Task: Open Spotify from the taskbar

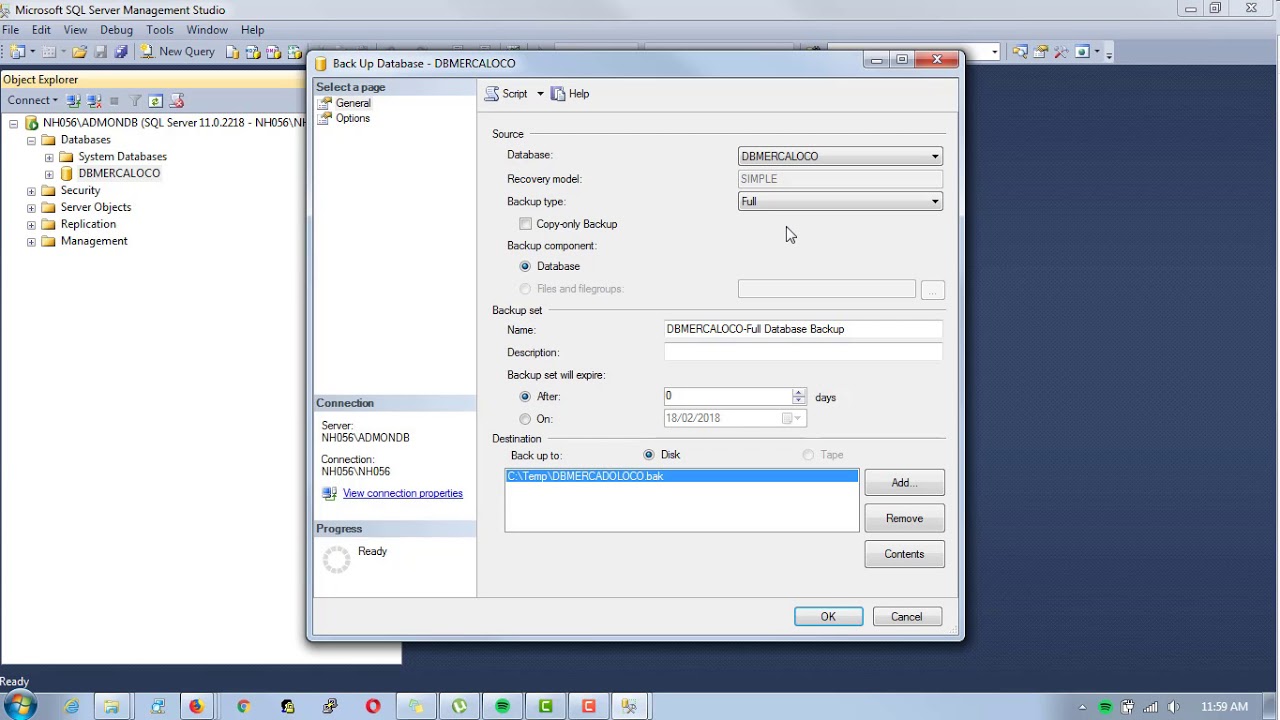Action: tap(502, 707)
